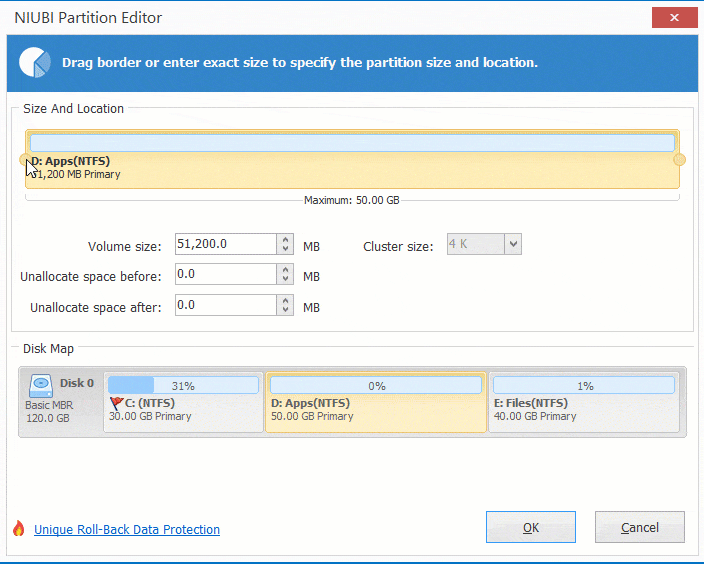Increase Unallocate space after value
Image resolution: width=704 pixels, height=564 pixels.
(286, 300)
